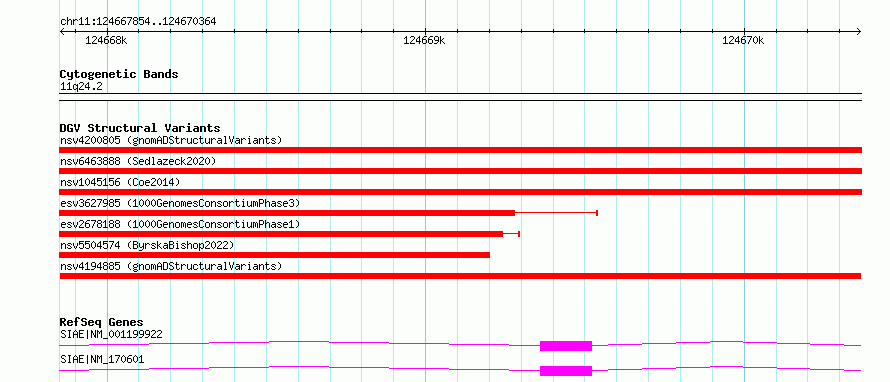Select the thick red bar for esv3627985
890x382 pixels.
pyautogui.click(x=287, y=213)
